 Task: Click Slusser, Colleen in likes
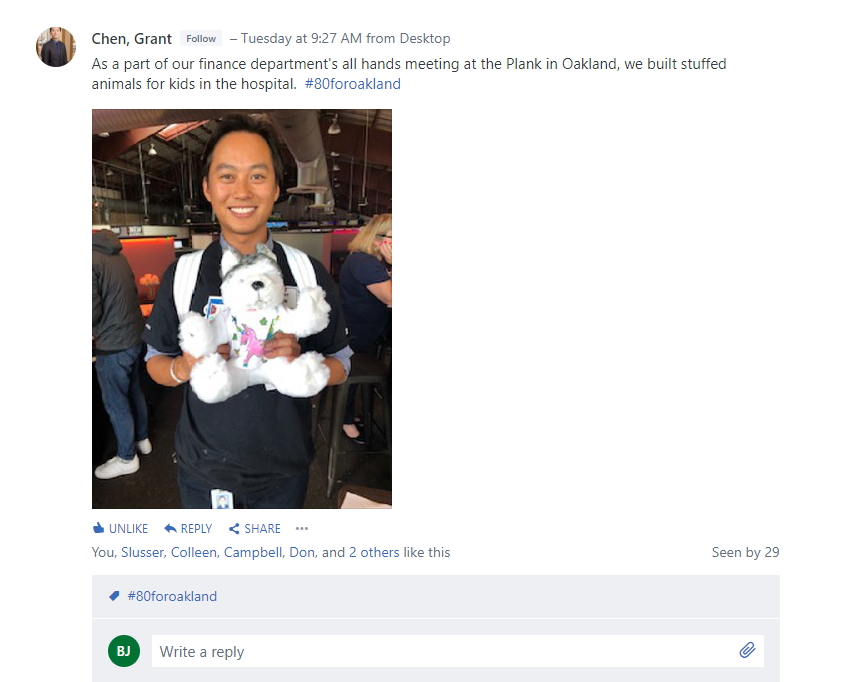click(x=169, y=553)
